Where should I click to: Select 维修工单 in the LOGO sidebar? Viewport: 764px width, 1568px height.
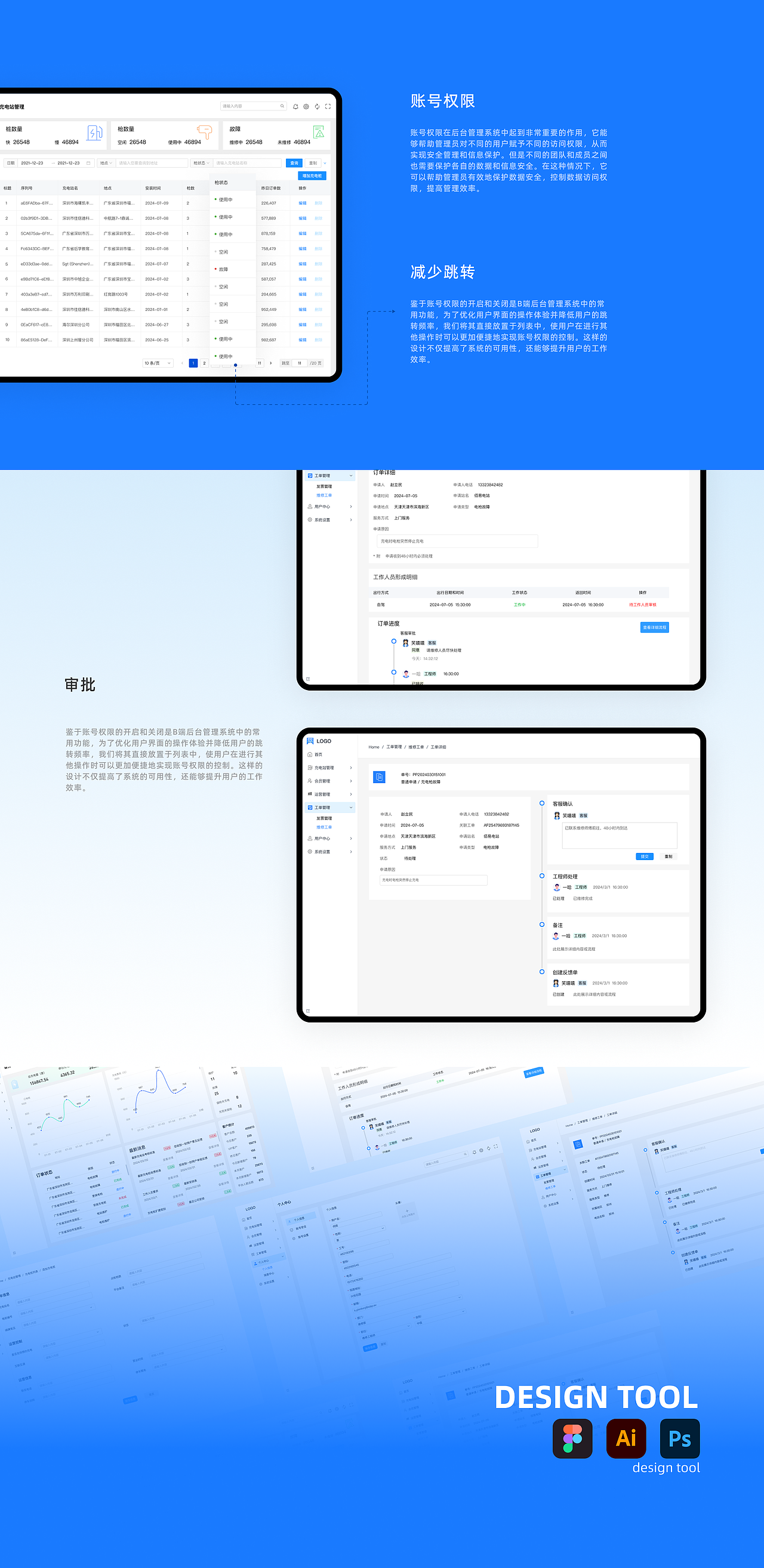[324, 827]
